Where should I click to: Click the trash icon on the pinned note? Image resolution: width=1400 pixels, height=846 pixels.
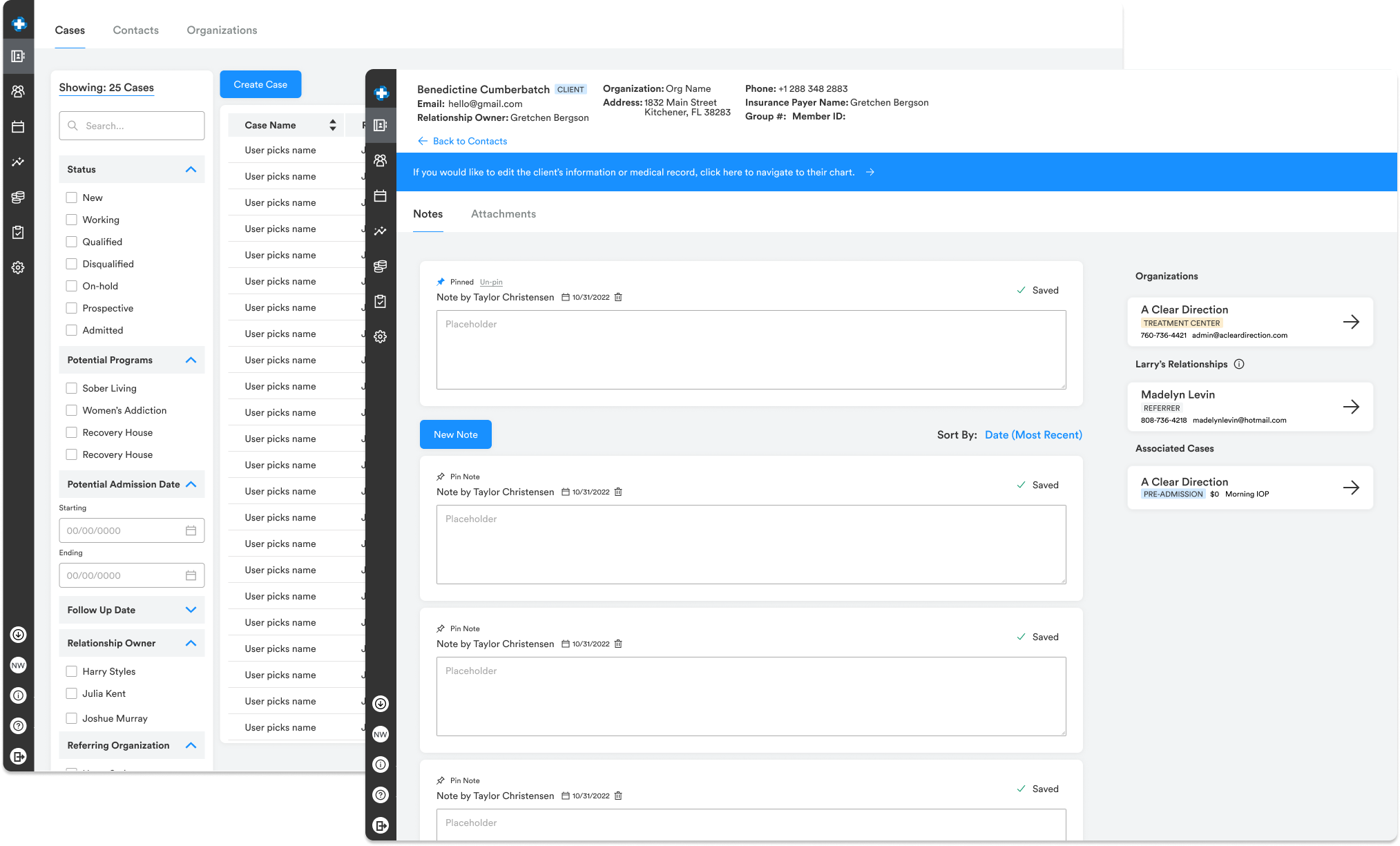(618, 297)
